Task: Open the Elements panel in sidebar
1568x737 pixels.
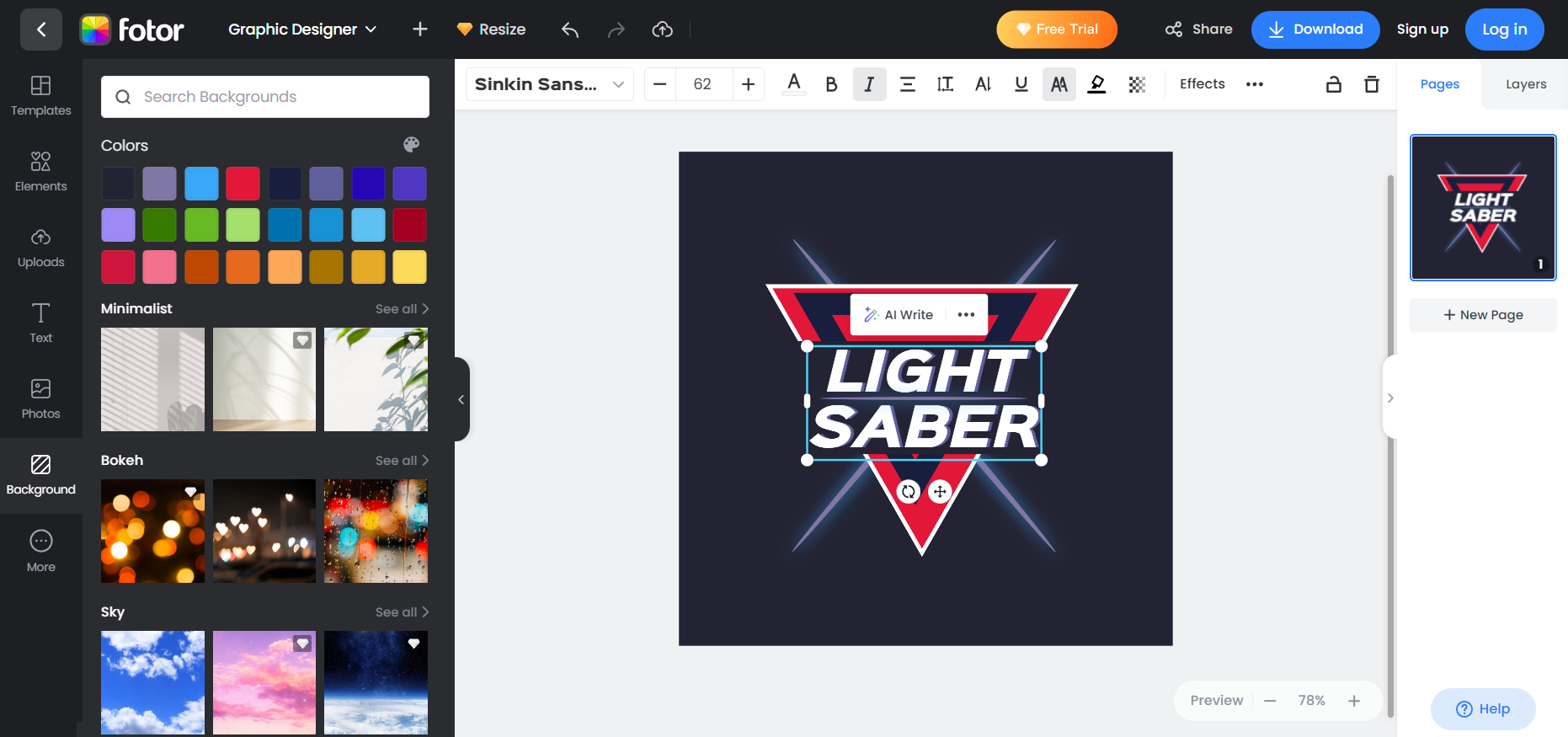Action: tap(40, 172)
